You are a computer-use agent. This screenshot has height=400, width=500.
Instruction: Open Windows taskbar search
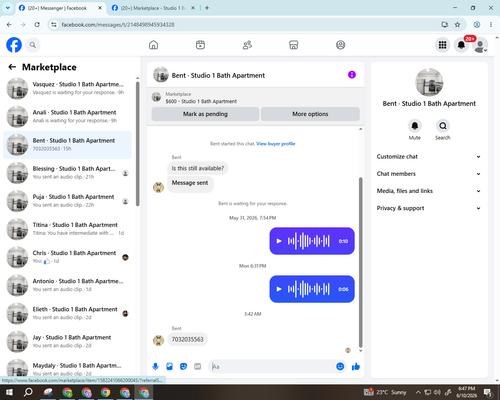click(x=28, y=392)
